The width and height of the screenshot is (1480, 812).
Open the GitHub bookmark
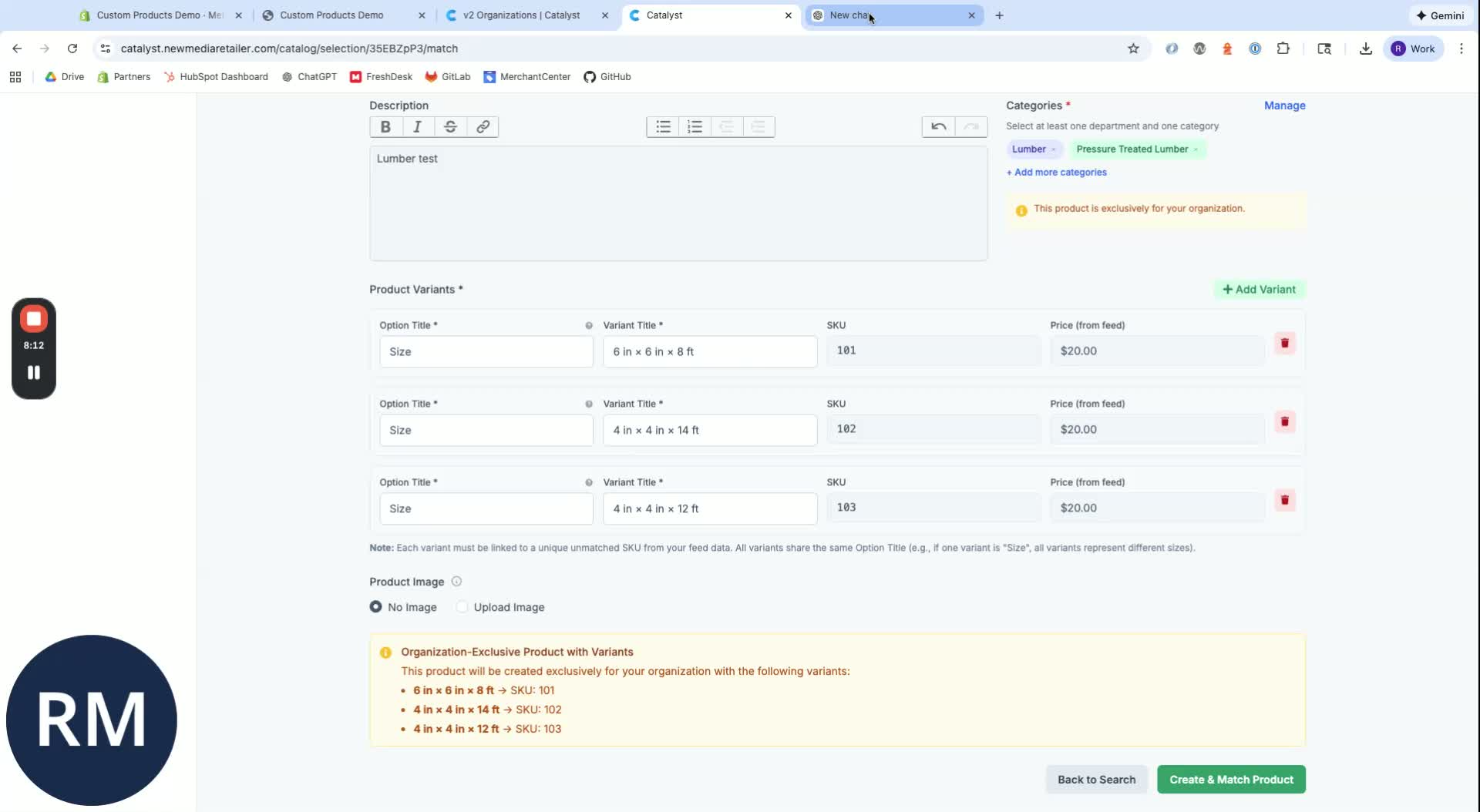607,77
